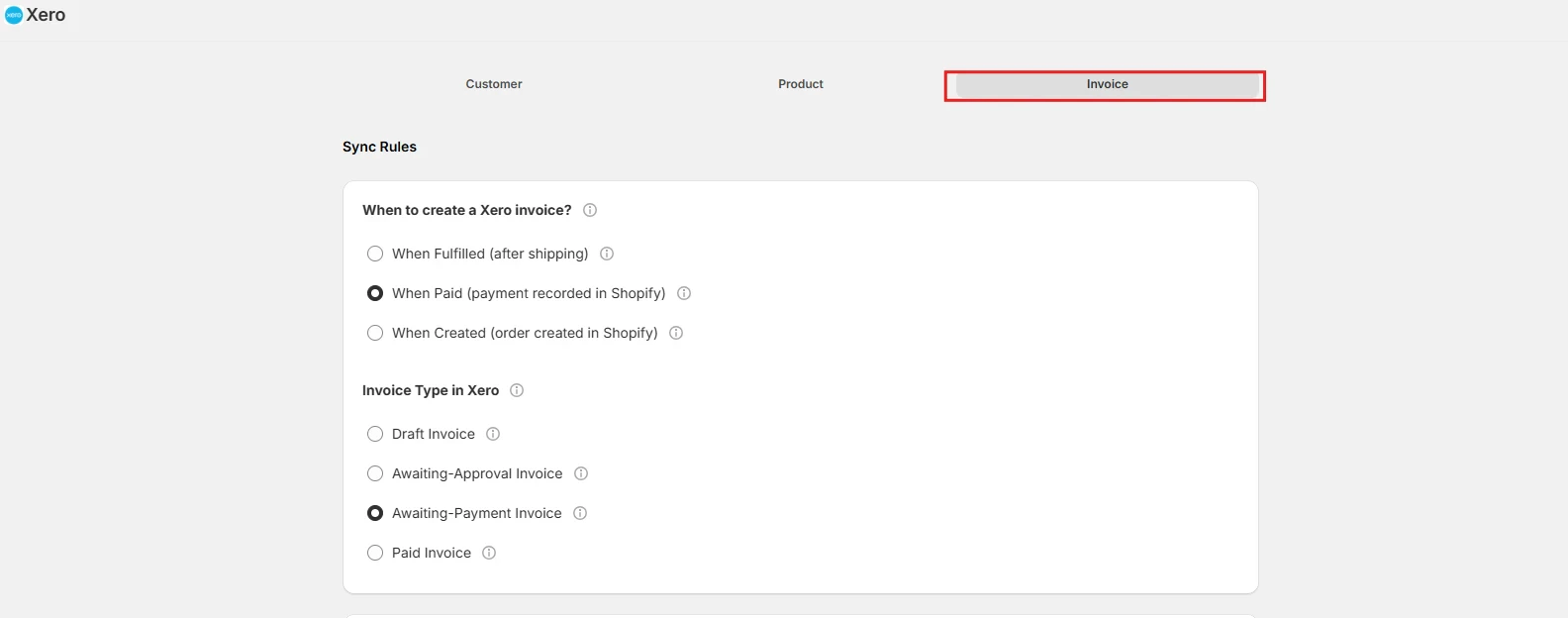
Task: Show info for When Paid option
Action: [x=684, y=293]
